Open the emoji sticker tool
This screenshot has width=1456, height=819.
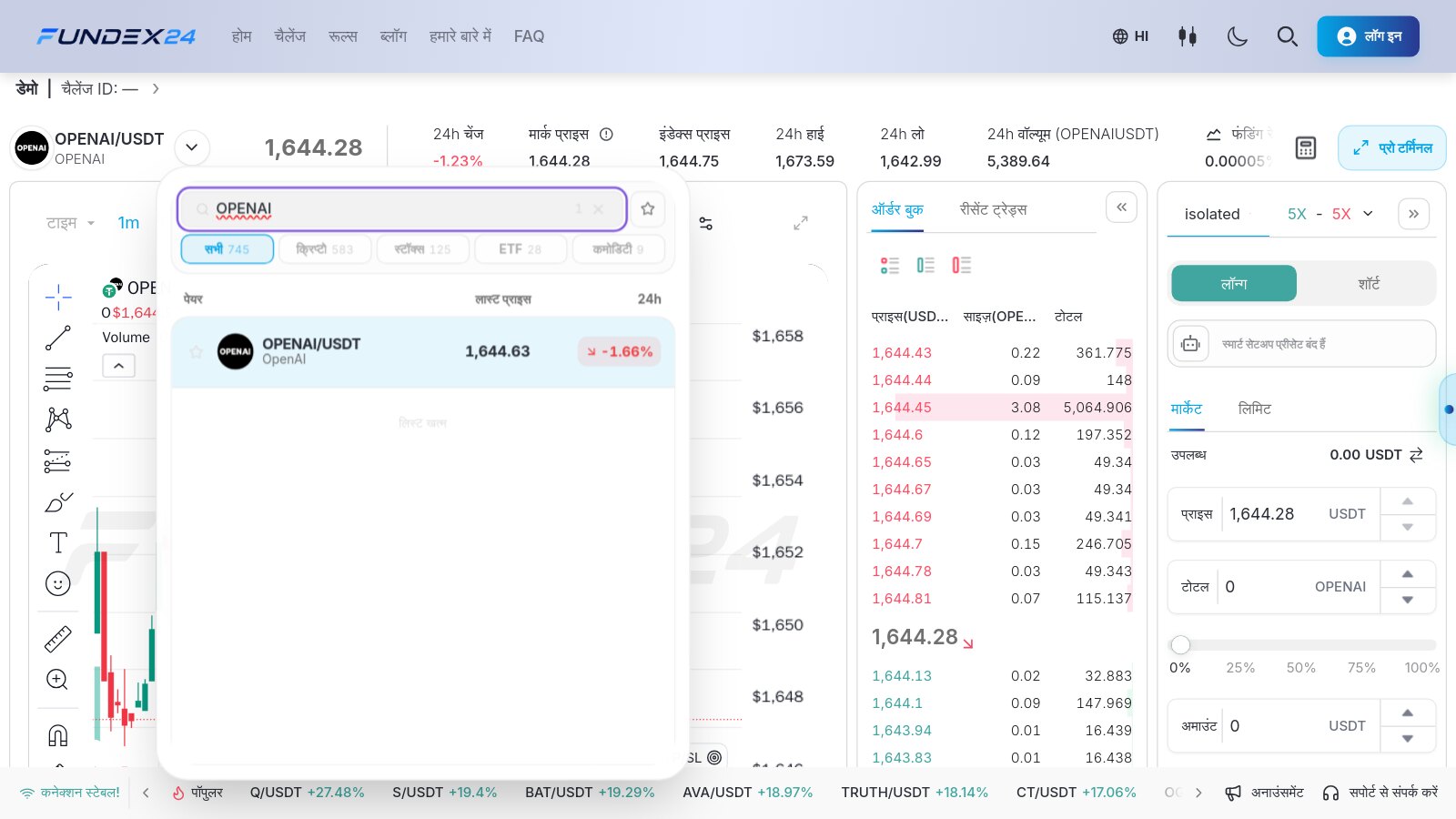click(58, 583)
